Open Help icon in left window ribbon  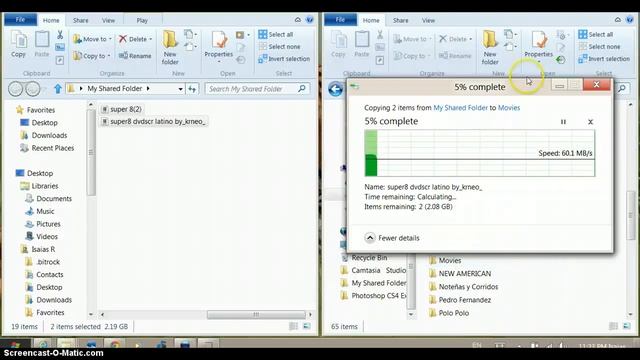(310, 20)
